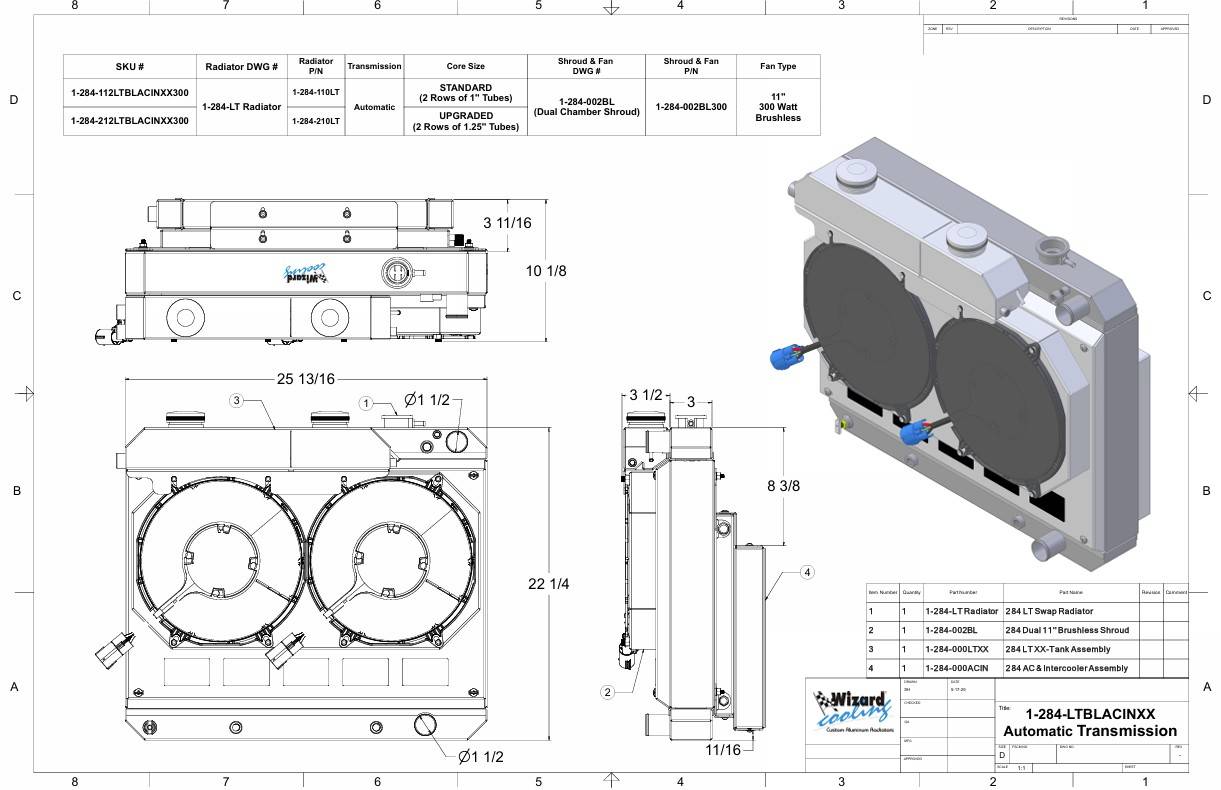This screenshot has width=1221, height=790.
Task: Click the Ø1 1/2 callout near the lower outlet
Action: click(x=481, y=757)
